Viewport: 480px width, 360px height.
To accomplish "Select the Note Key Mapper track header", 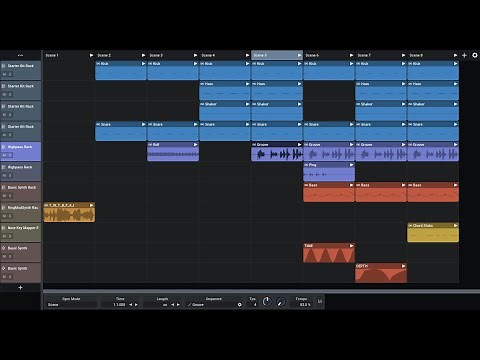I will point(21,232).
